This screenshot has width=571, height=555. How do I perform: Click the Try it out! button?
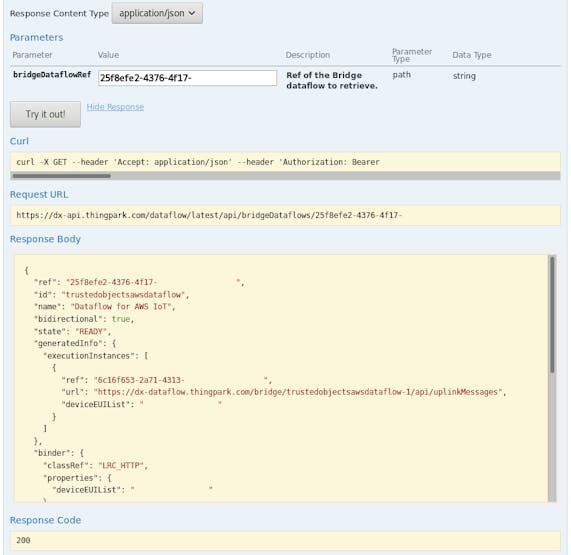click(45, 114)
